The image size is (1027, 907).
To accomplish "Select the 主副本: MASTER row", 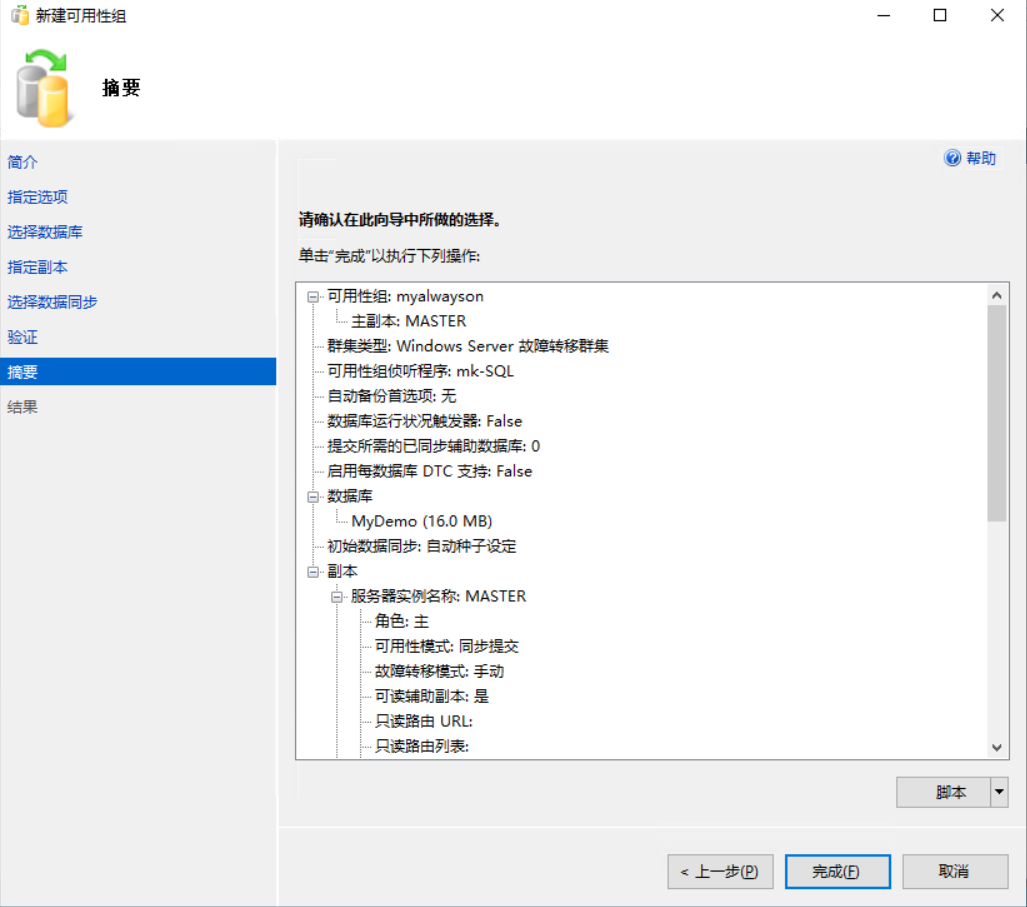I will coord(409,322).
